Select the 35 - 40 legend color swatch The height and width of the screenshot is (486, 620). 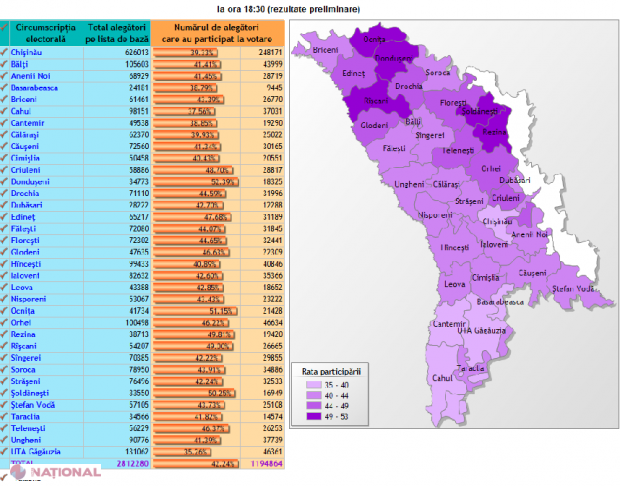coord(313,384)
